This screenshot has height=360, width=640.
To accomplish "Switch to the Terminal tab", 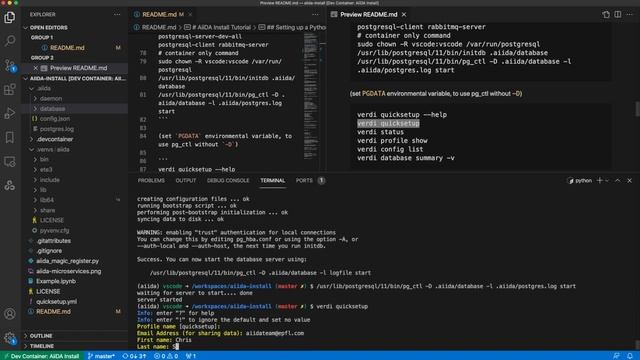I will coord(273,180).
